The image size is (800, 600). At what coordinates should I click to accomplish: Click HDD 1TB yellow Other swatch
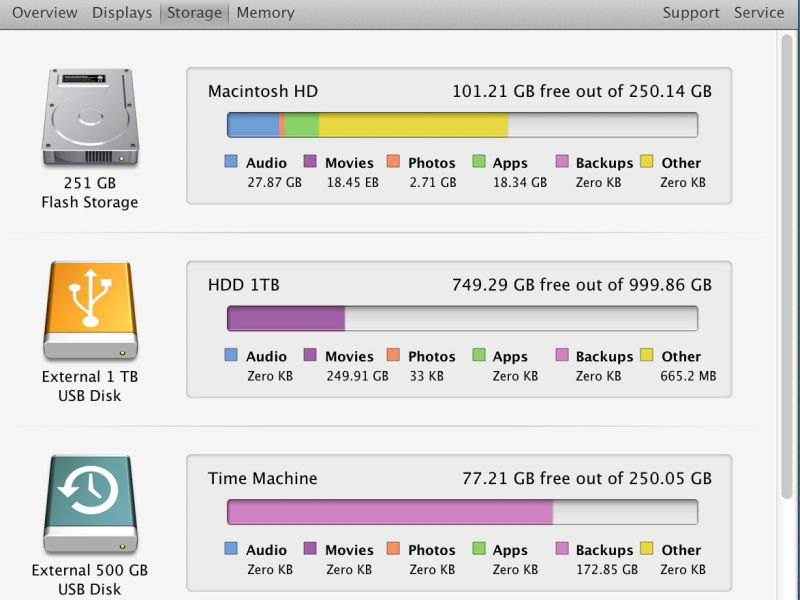tap(646, 355)
